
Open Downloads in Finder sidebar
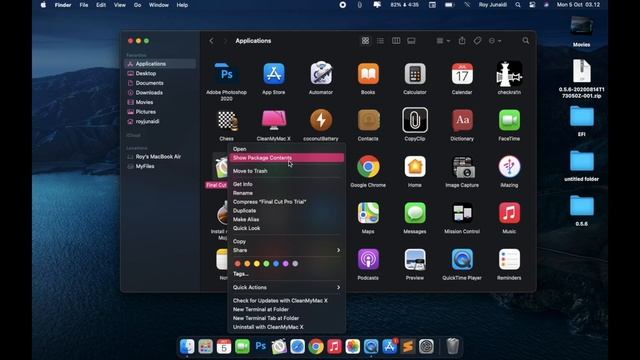click(x=160, y=93)
